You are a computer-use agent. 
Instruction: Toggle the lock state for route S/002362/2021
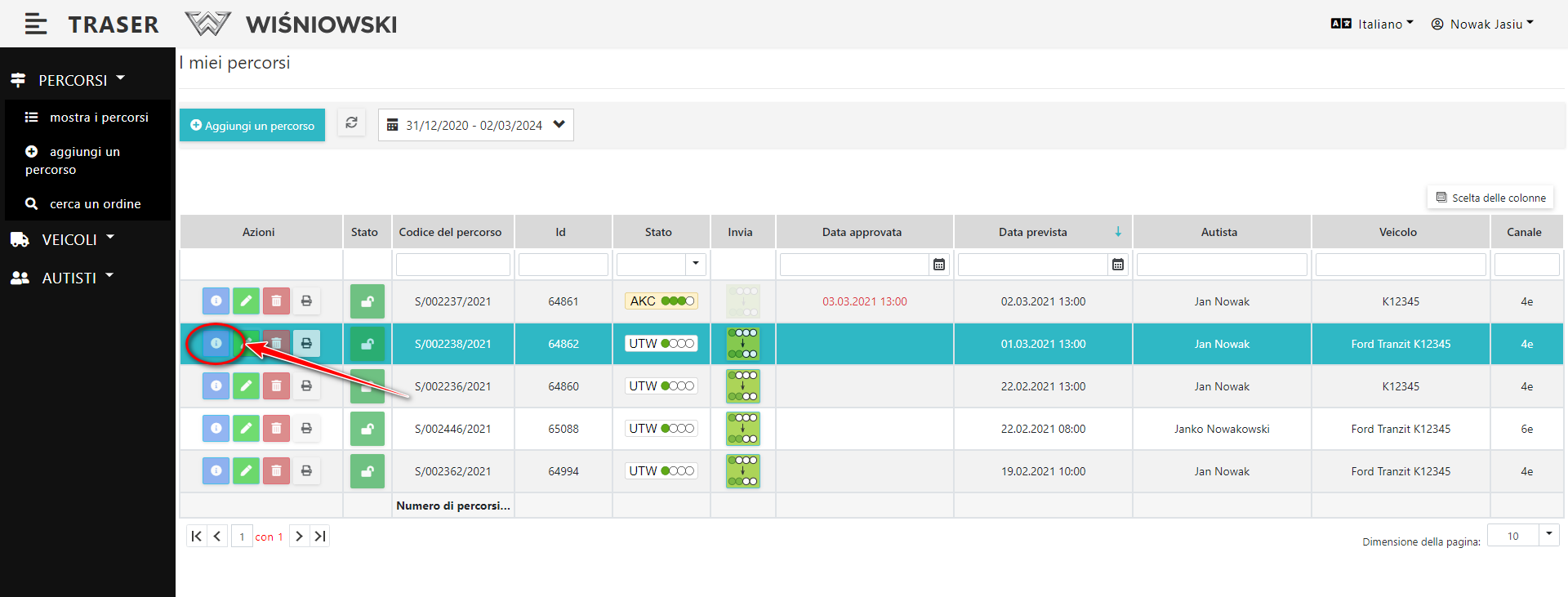pyautogui.click(x=367, y=471)
